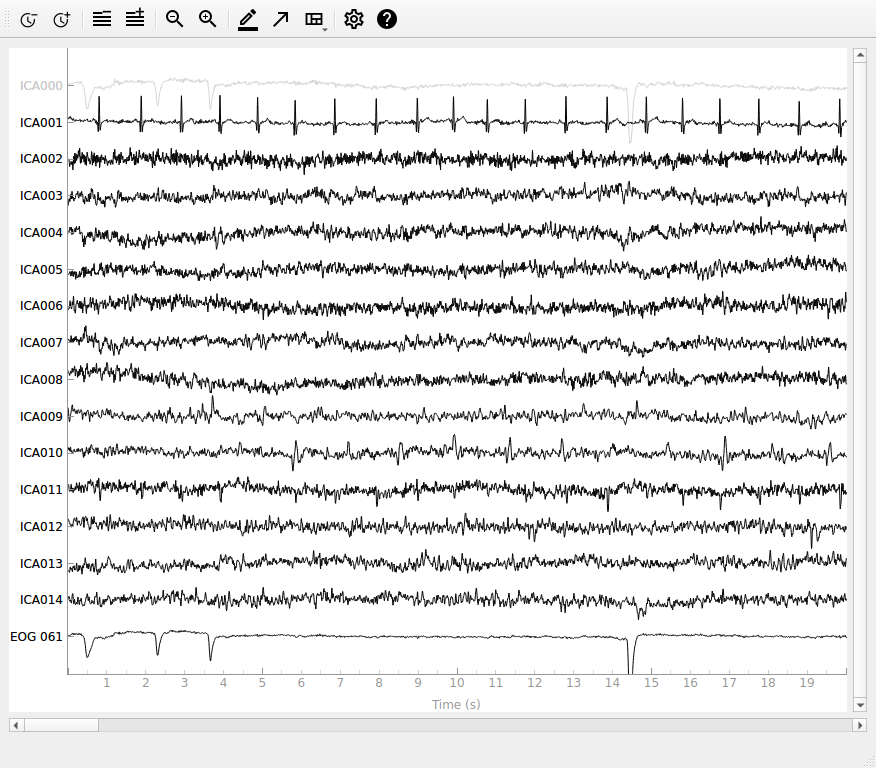The image size is (876, 768).
Task: Select the ICA003 channel label
Action: point(41,195)
